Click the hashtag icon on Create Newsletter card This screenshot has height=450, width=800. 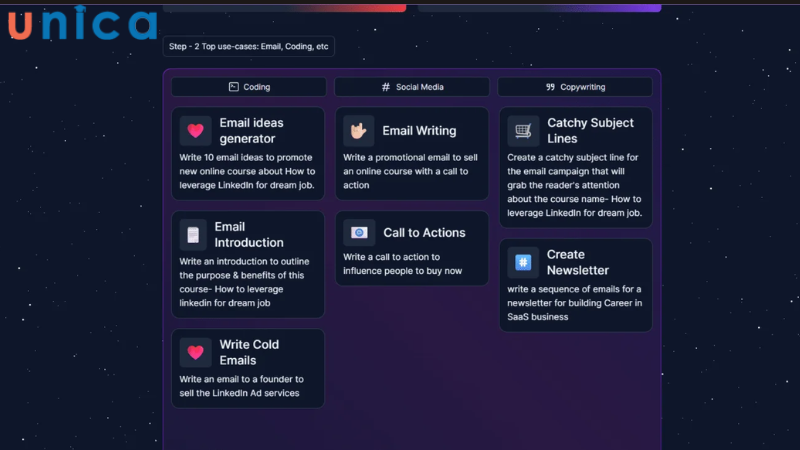(523, 262)
